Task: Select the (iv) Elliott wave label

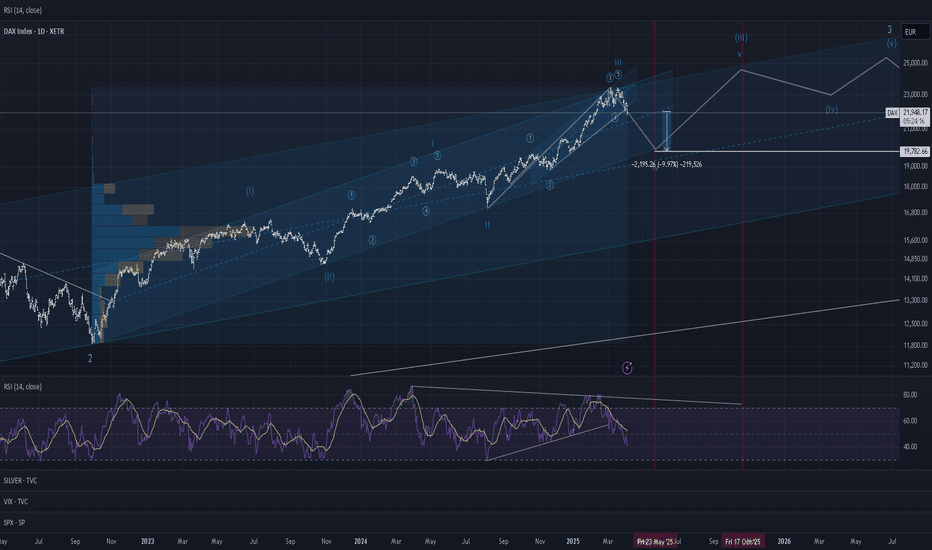Action: pos(832,109)
